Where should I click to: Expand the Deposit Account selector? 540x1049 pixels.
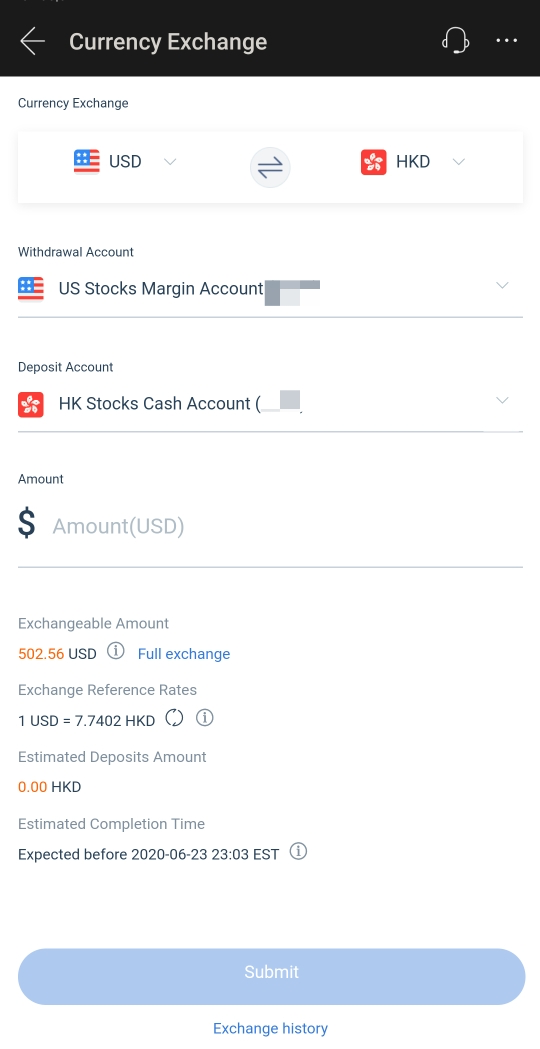[503, 400]
